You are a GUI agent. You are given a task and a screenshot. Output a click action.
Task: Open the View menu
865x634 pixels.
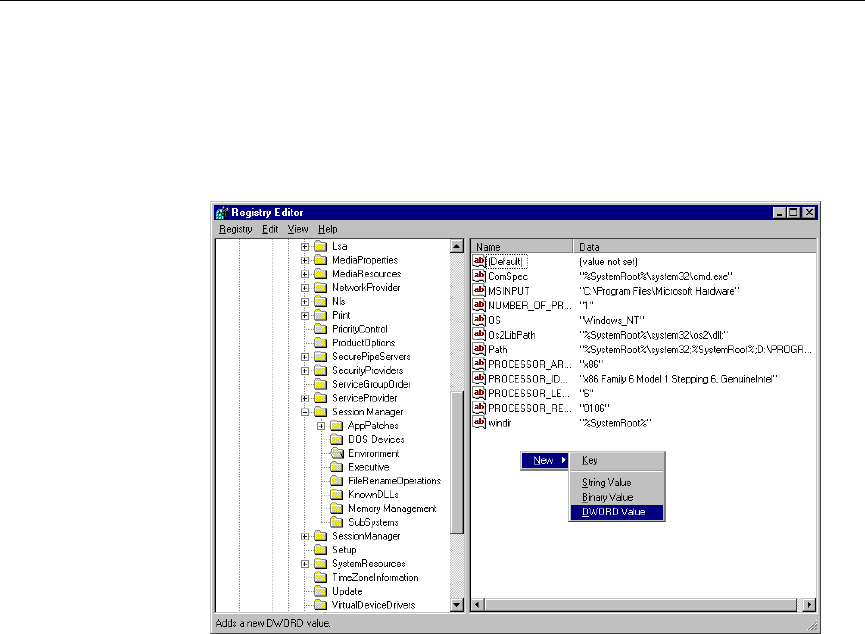click(x=298, y=229)
